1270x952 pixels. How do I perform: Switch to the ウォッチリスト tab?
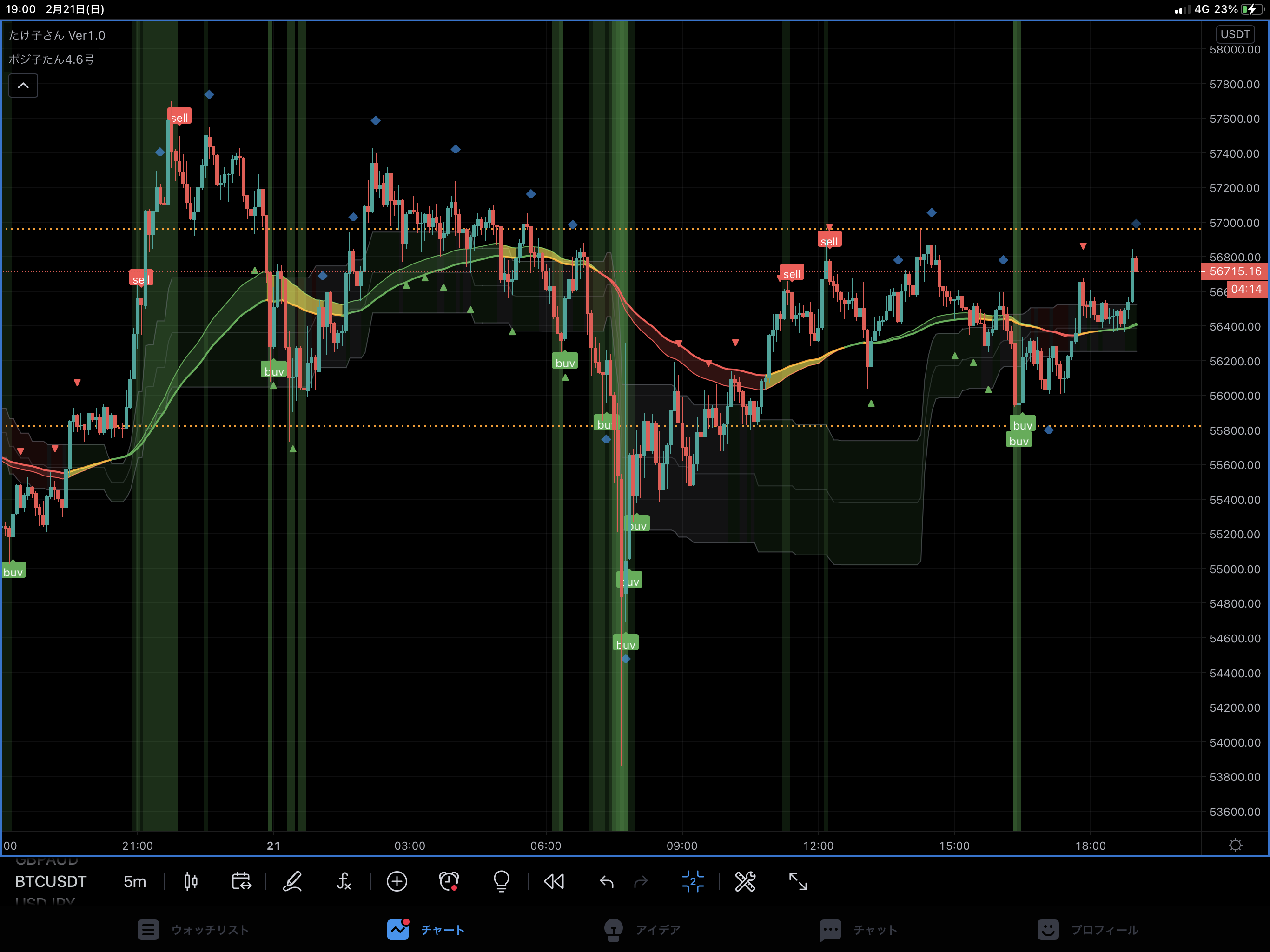coord(193,930)
